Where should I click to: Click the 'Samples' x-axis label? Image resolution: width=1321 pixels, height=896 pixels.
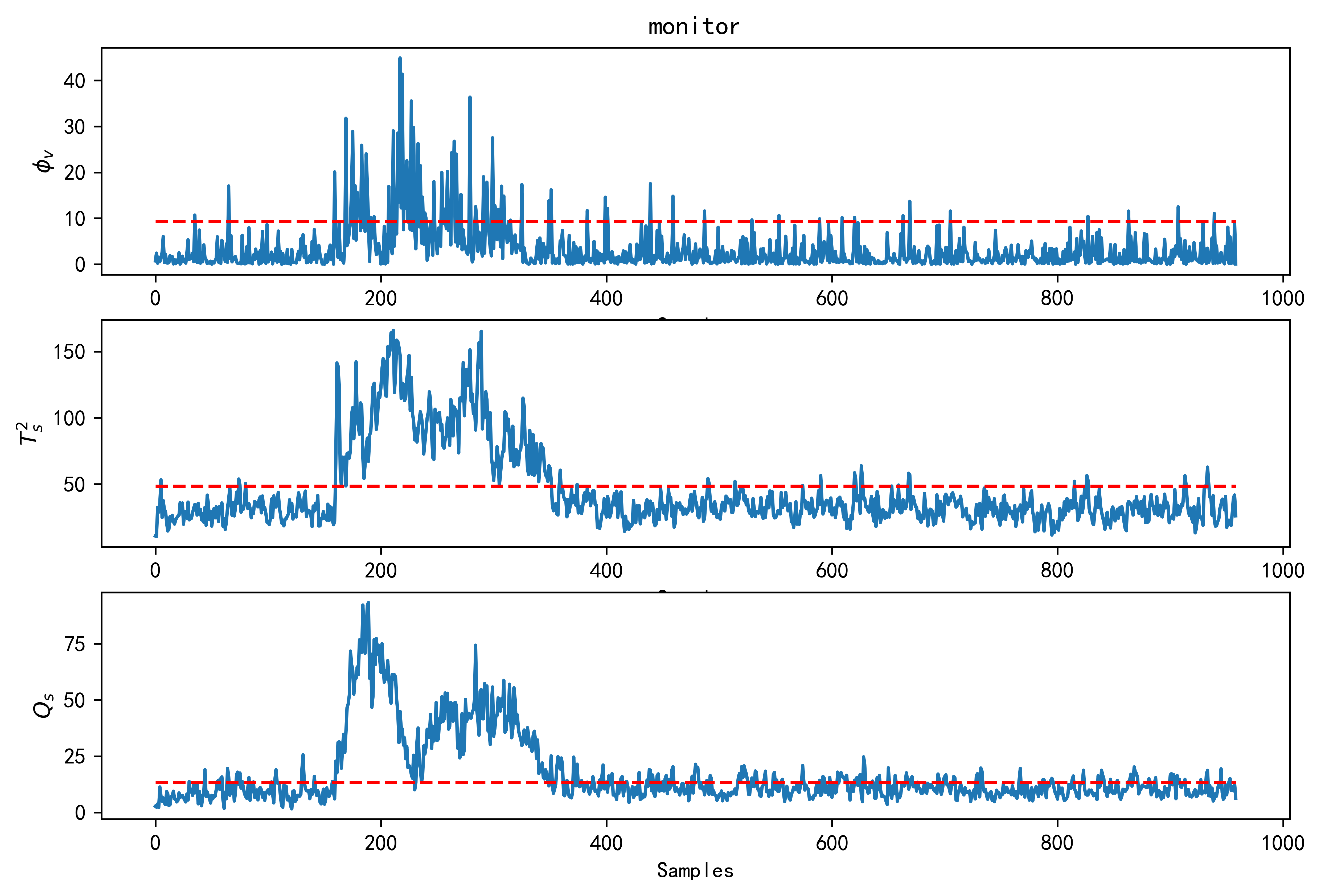(x=695, y=870)
